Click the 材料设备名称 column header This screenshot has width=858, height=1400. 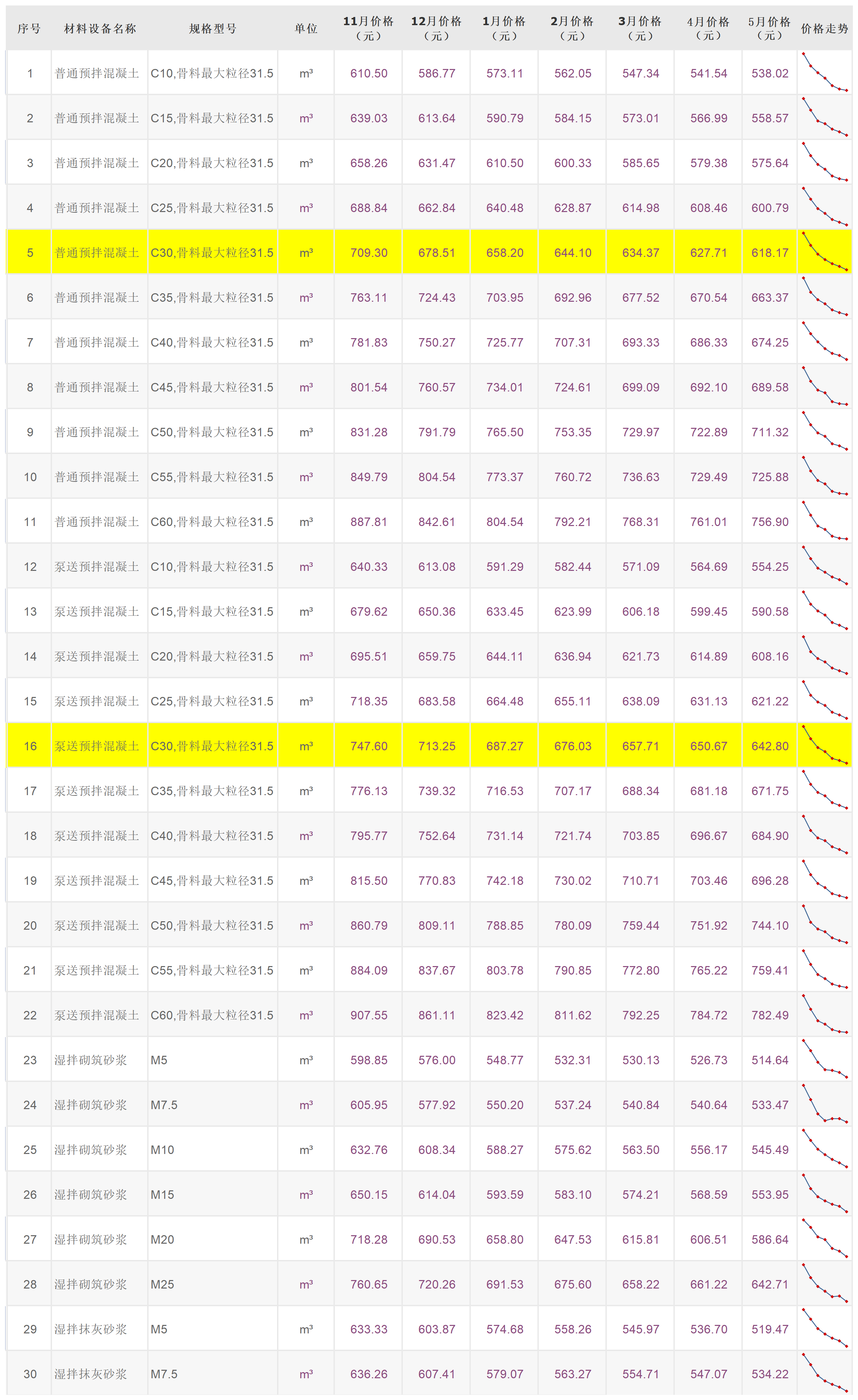click(x=100, y=29)
